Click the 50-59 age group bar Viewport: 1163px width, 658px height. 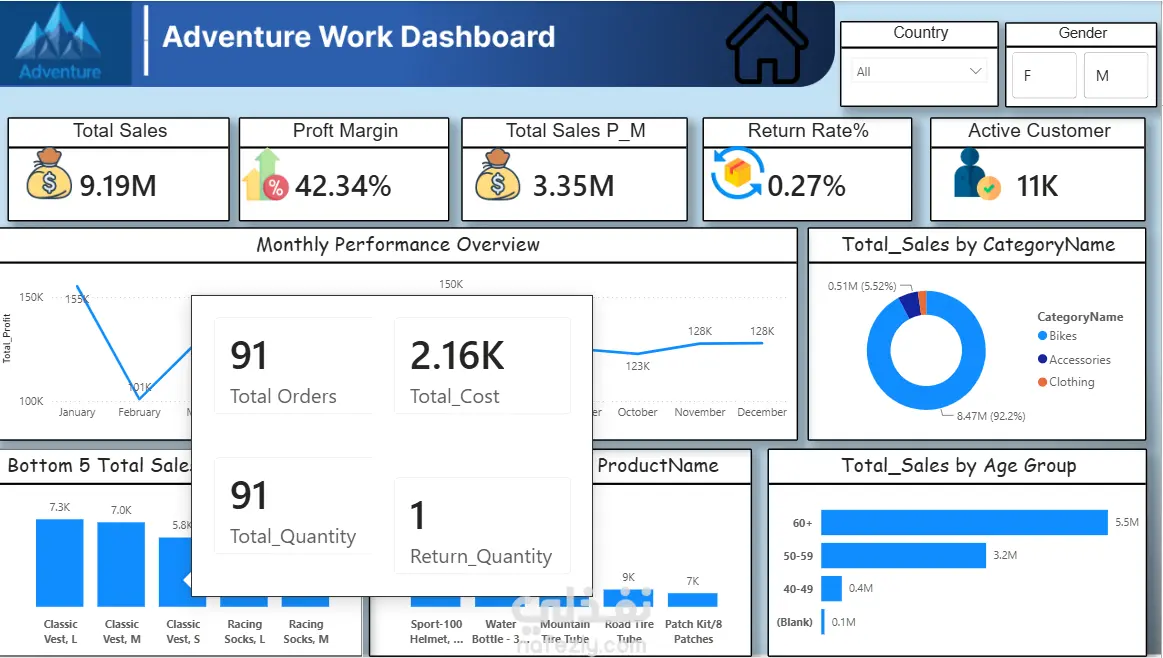click(x=903, y=555)
